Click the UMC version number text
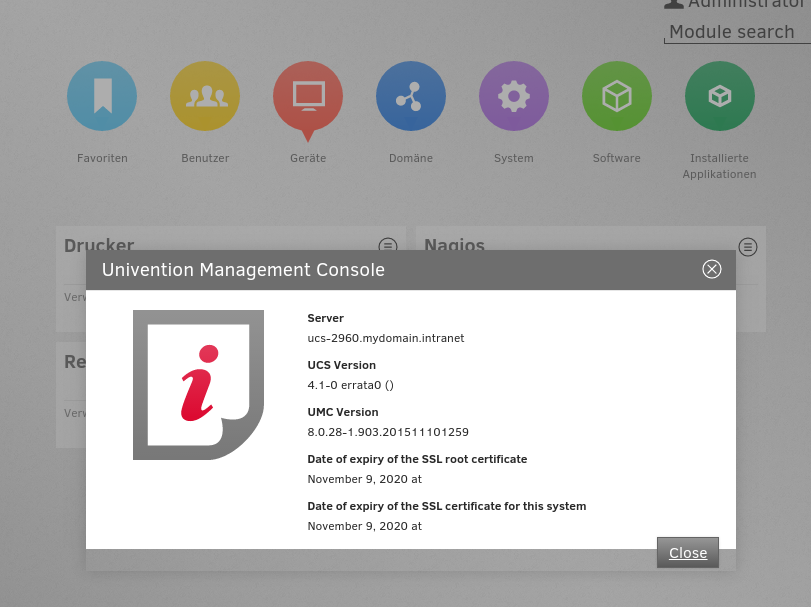This screenshot has width=811, height=607. [x=388, y=432]
